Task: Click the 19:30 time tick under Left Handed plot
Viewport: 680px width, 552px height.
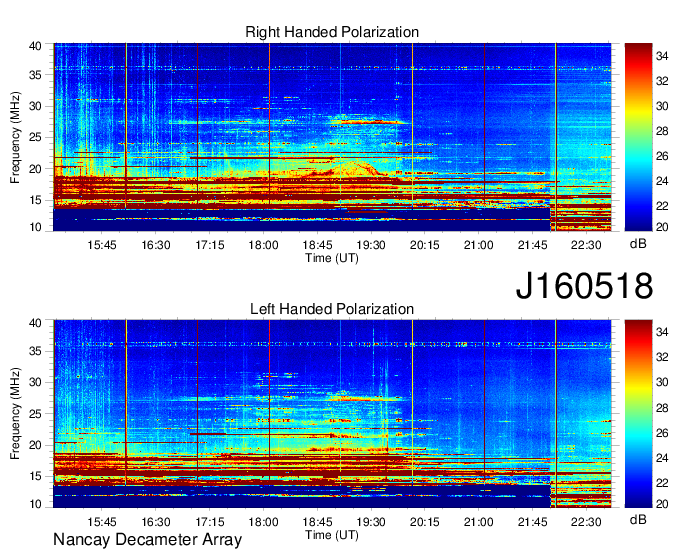Action: (x=371, y=522)
